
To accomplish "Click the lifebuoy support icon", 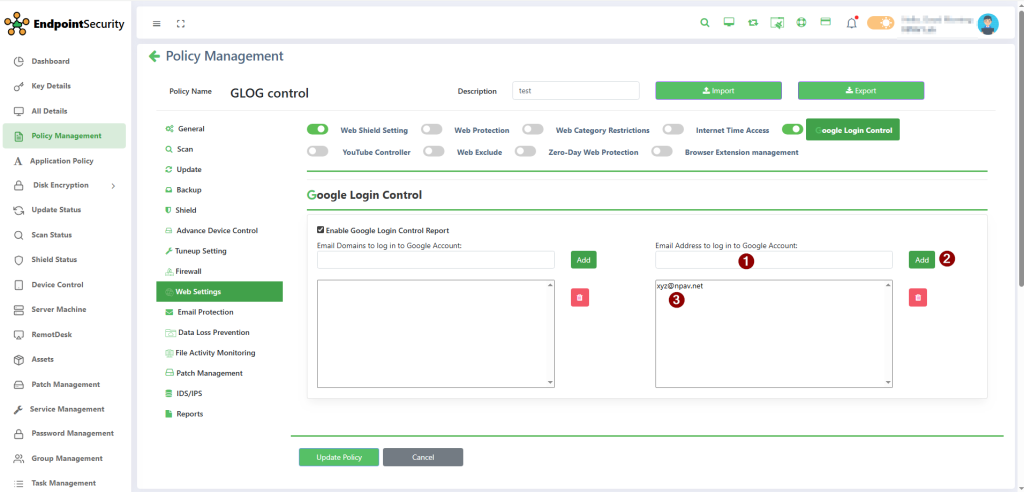I will (x=801, y=23).
